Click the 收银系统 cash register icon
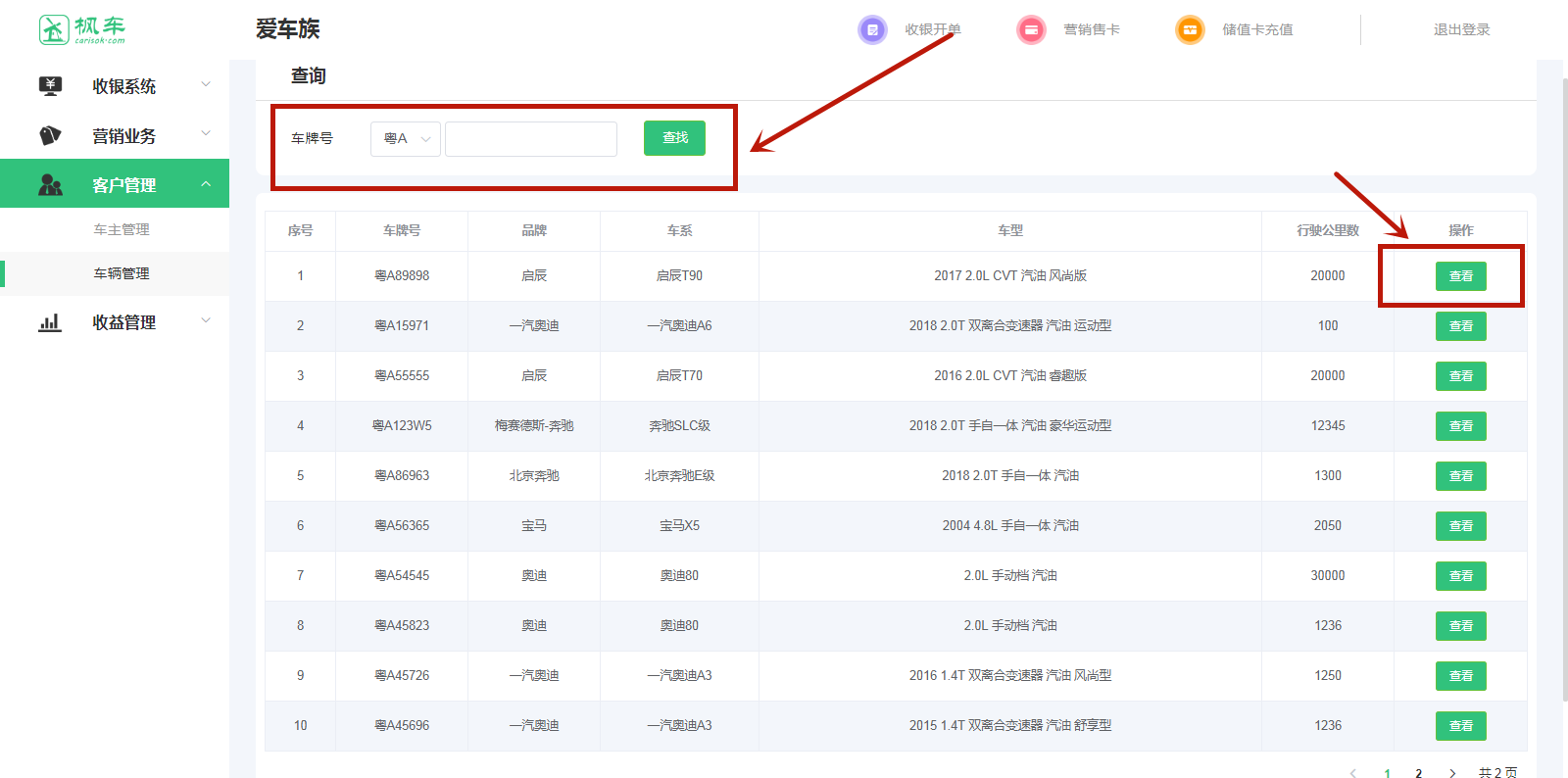1568x778 pixels. coord(50,86)
